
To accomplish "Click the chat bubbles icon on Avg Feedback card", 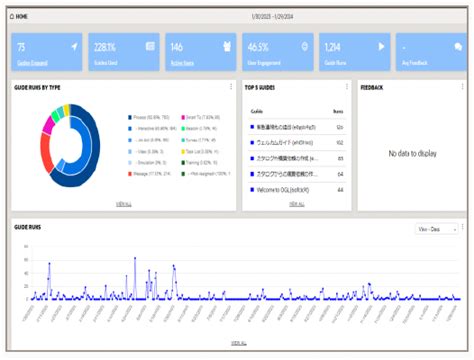I will [458, 47].
